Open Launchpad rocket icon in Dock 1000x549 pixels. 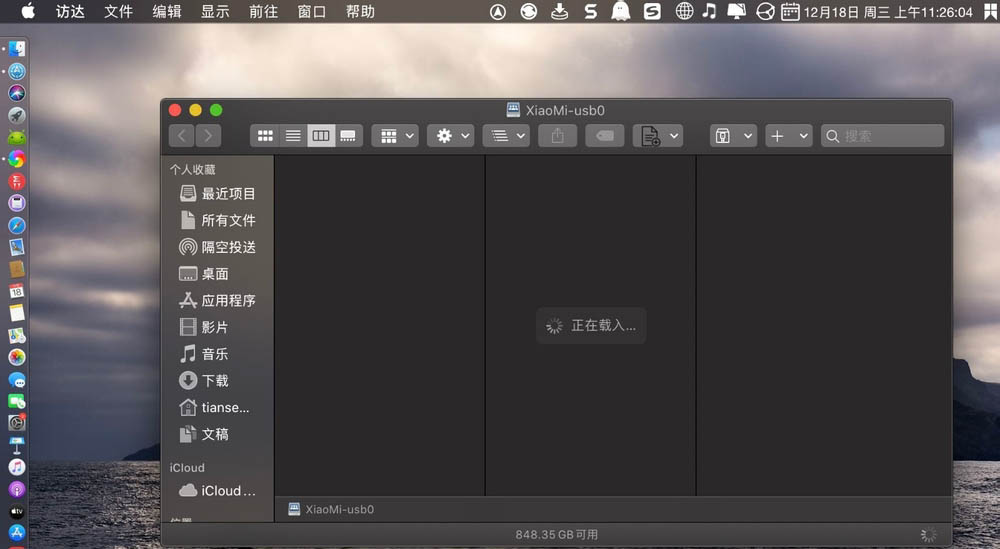click(17, 115)
